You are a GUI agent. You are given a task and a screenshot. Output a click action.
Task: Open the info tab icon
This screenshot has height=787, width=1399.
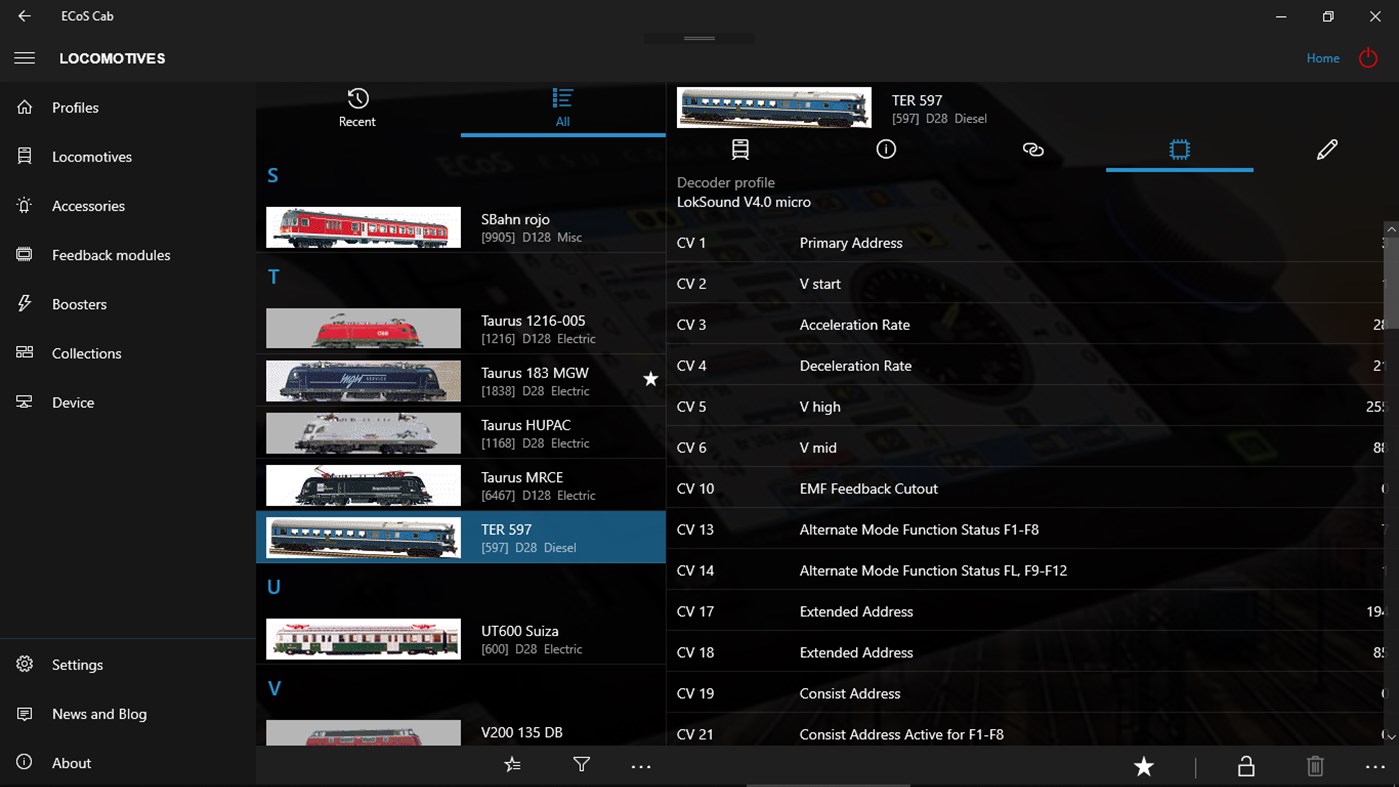886,149
